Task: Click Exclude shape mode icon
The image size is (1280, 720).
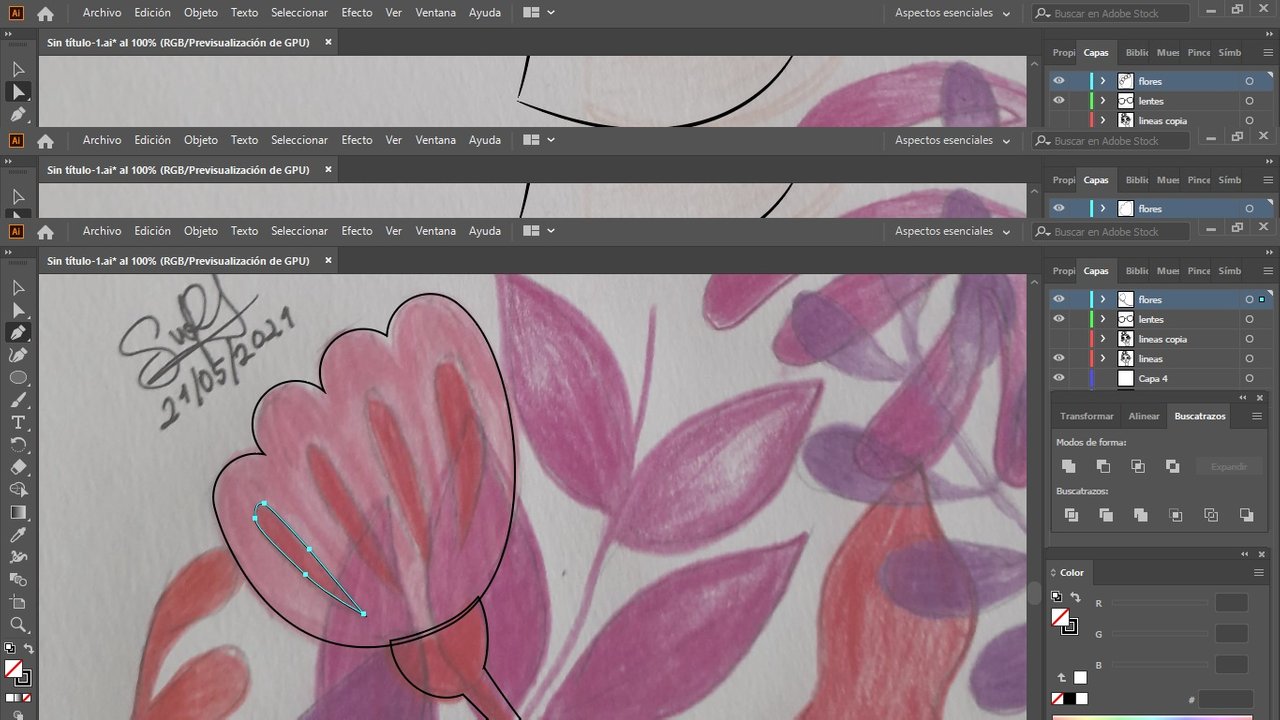Action: tap(1173, 466)
